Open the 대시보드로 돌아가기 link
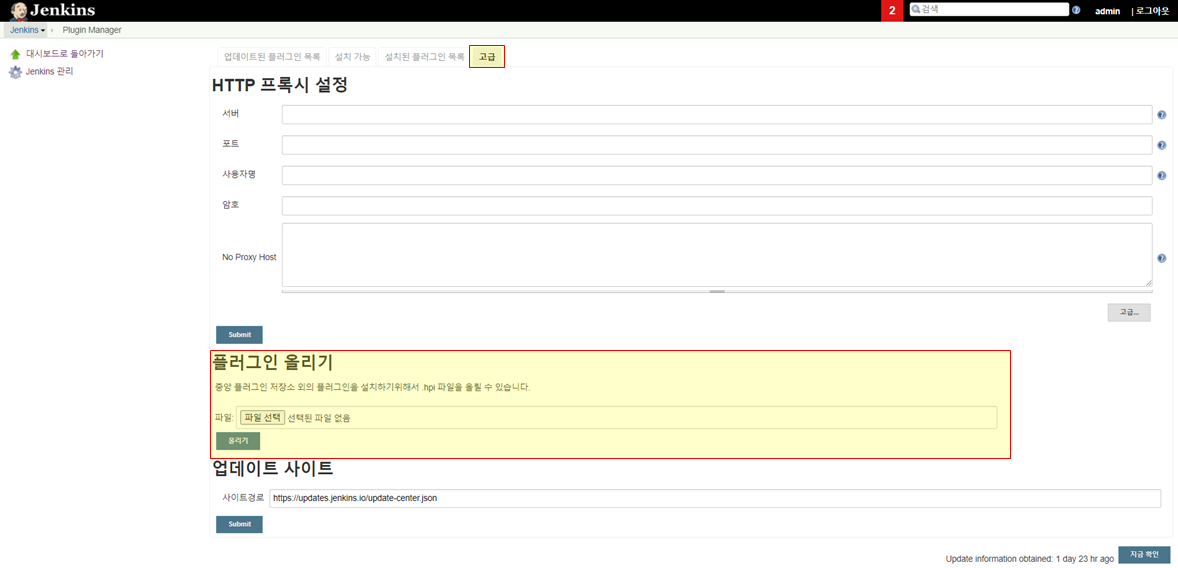 point(65,54)
